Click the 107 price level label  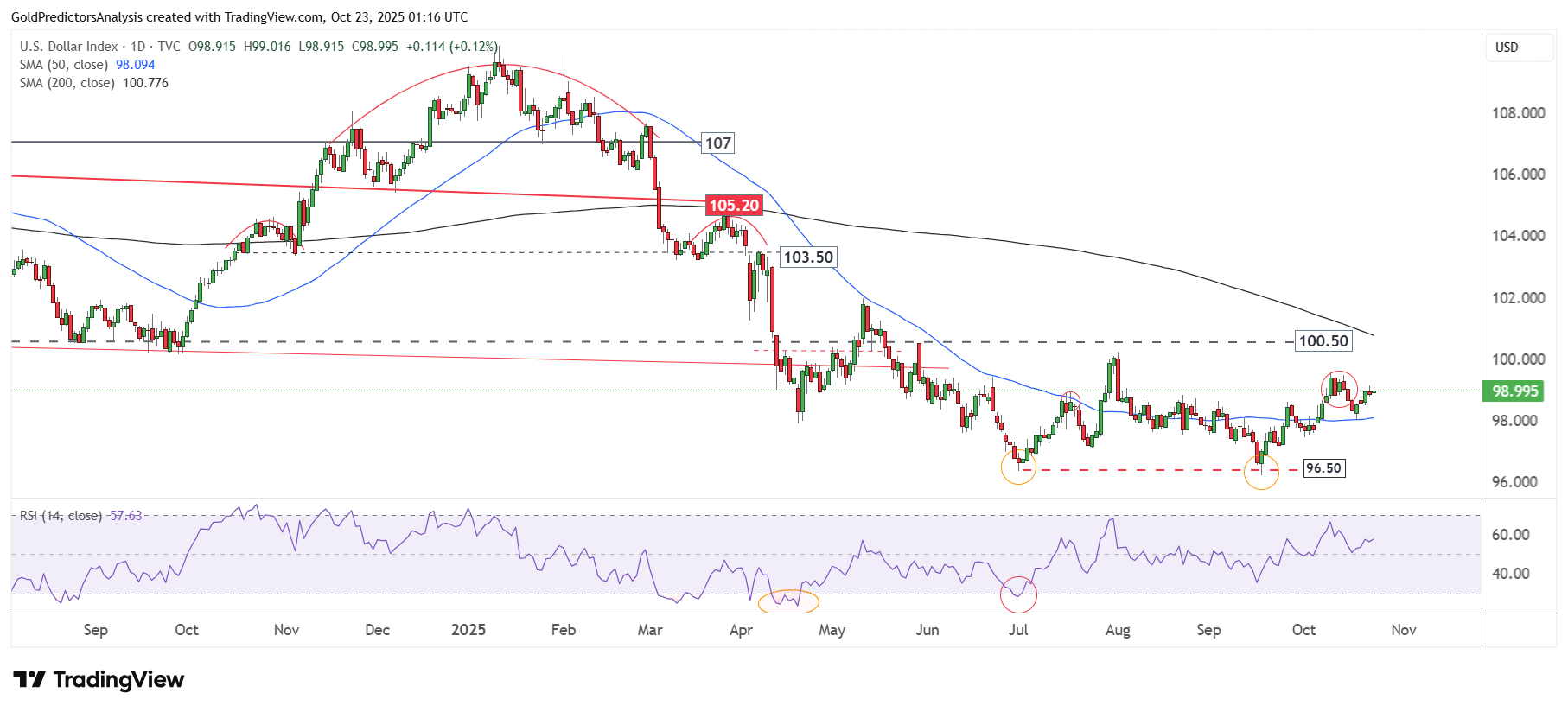tap(717, 143)
